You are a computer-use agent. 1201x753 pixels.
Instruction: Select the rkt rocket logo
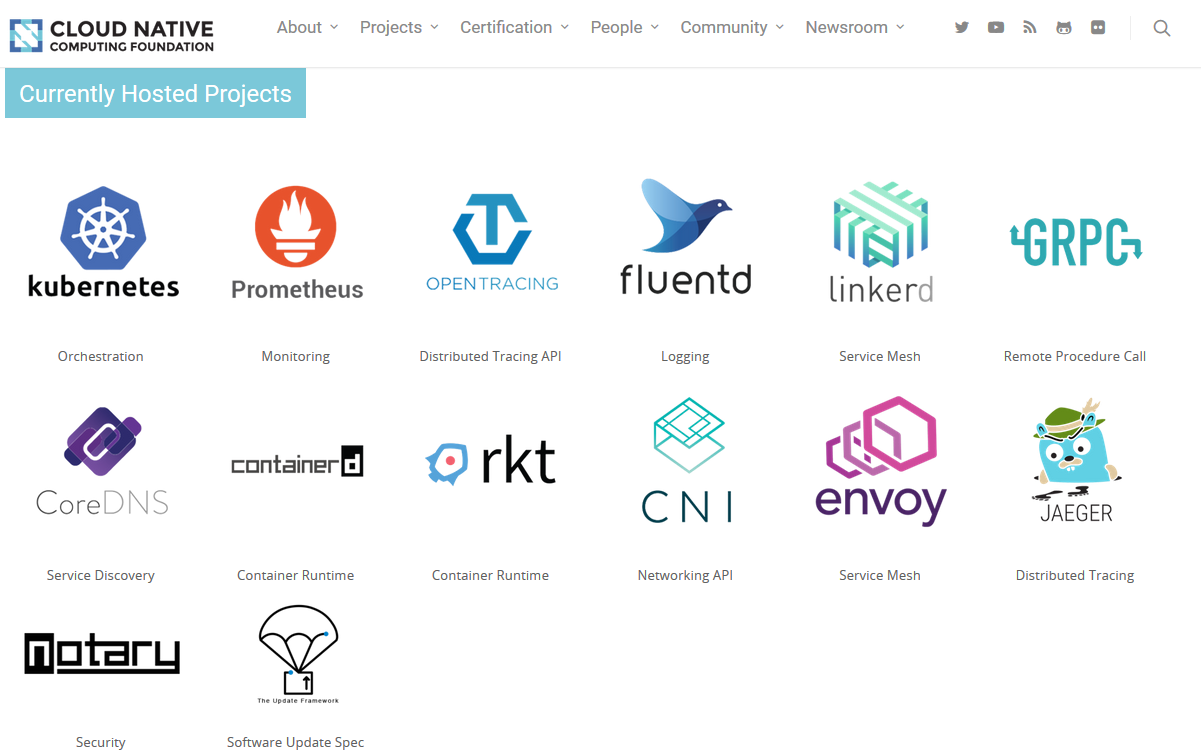pos(490,463)
